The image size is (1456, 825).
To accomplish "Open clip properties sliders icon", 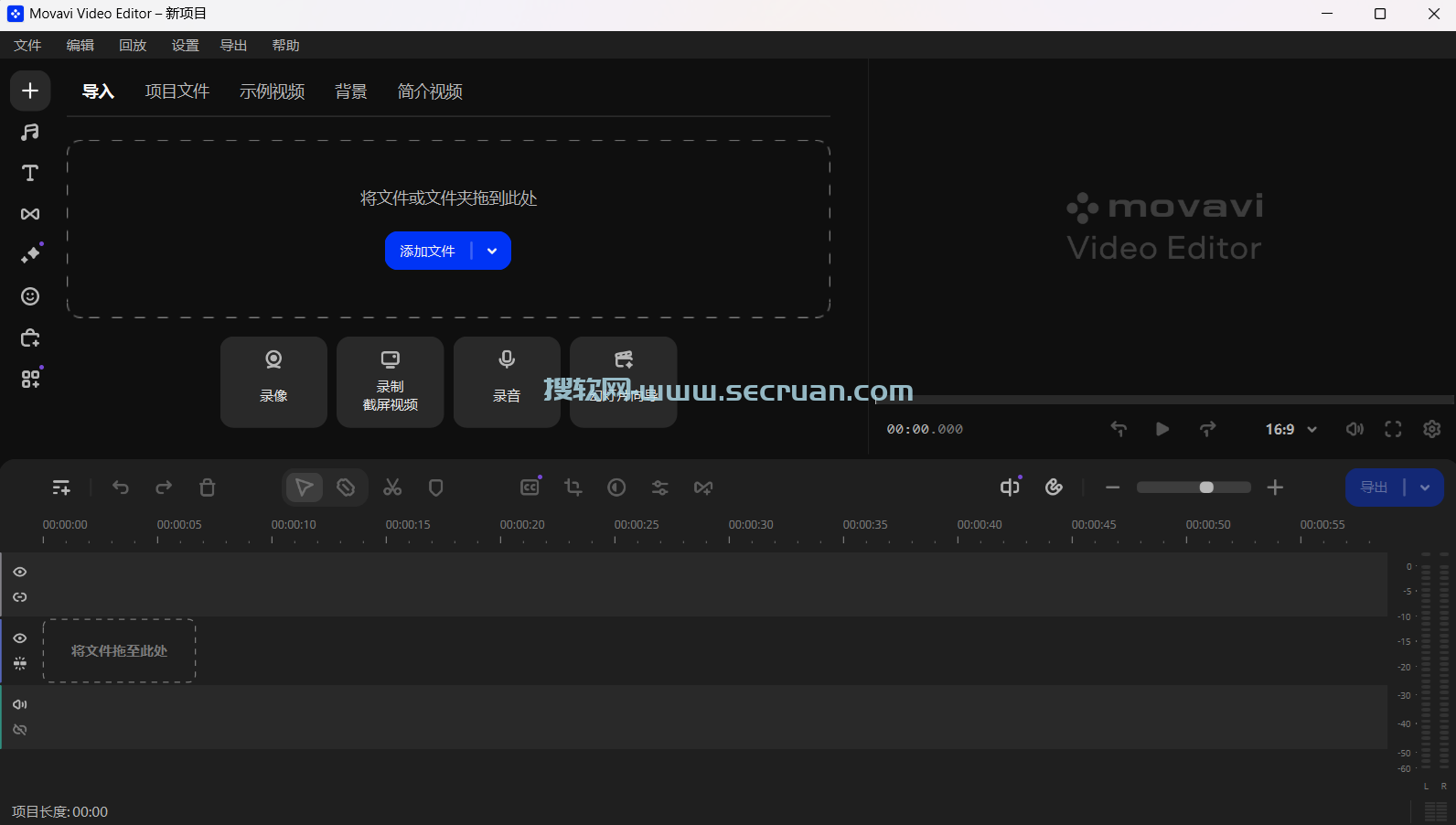I will pos(660,487).
